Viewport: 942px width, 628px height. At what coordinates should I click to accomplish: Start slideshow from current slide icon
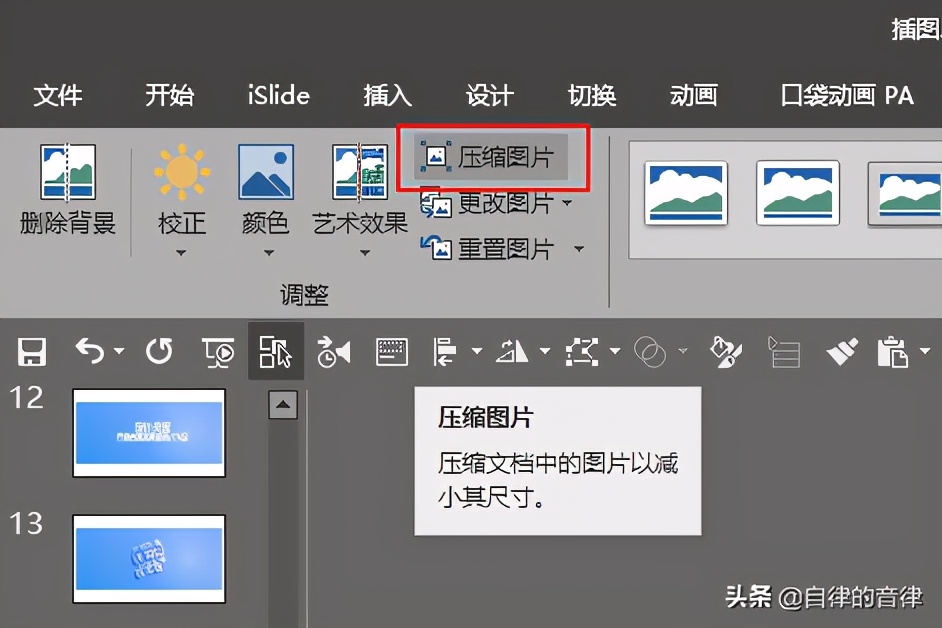point(218,351)
